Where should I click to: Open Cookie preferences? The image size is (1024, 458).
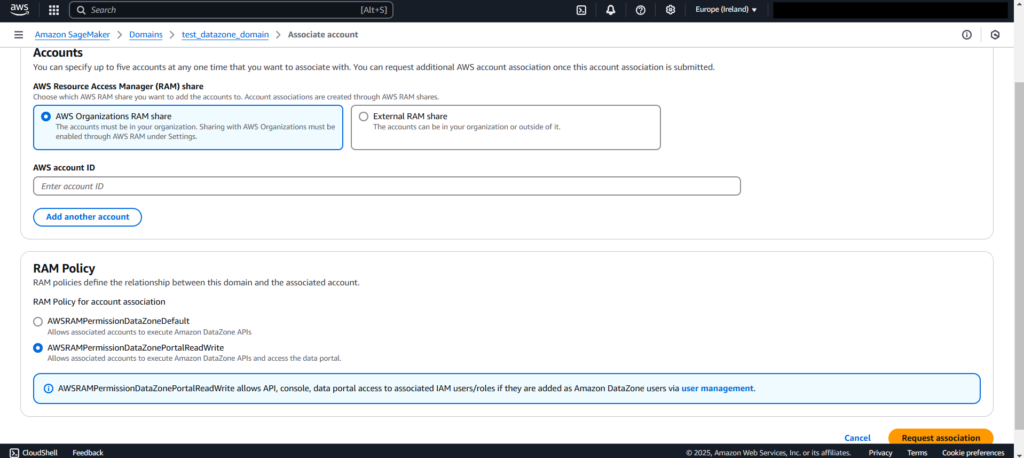click(x=973, y=453)
